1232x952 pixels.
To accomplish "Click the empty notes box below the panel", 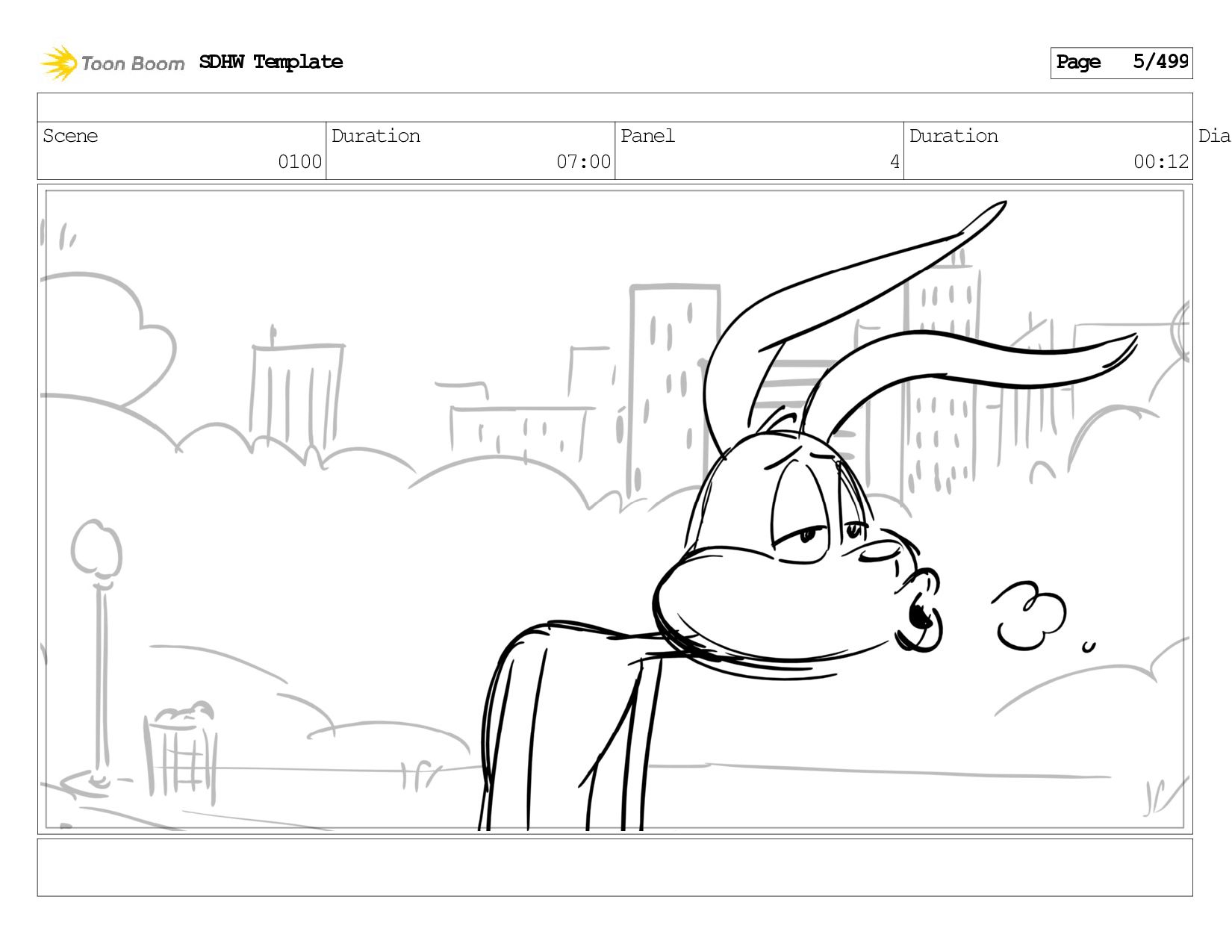I will 615,868.
